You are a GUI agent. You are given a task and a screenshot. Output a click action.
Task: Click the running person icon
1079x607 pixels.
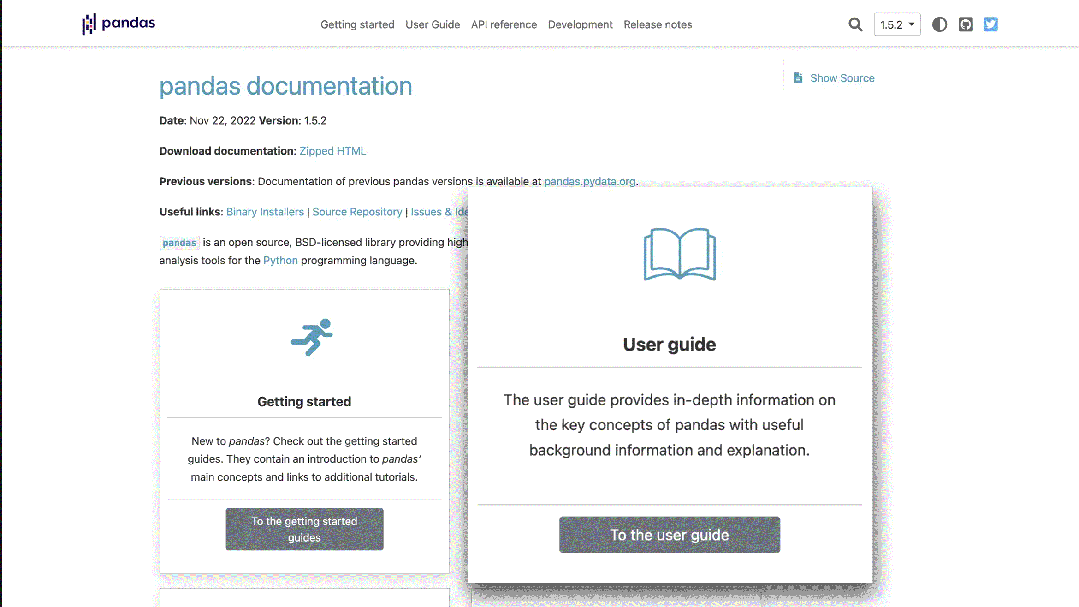click(x=312, y=337)
